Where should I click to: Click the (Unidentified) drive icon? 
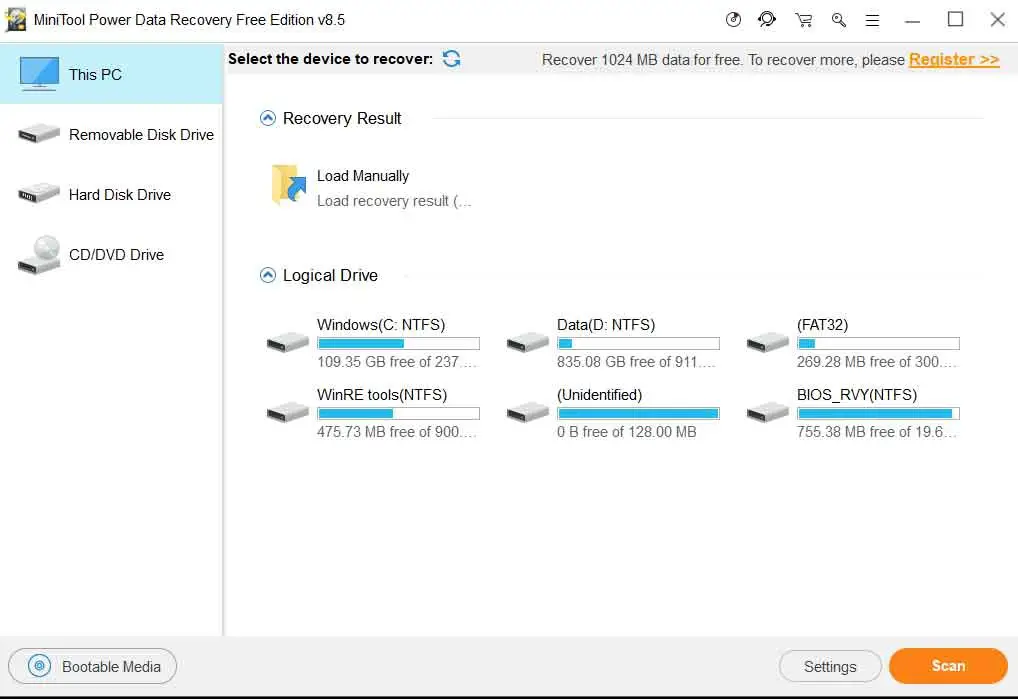coord(528,411)
